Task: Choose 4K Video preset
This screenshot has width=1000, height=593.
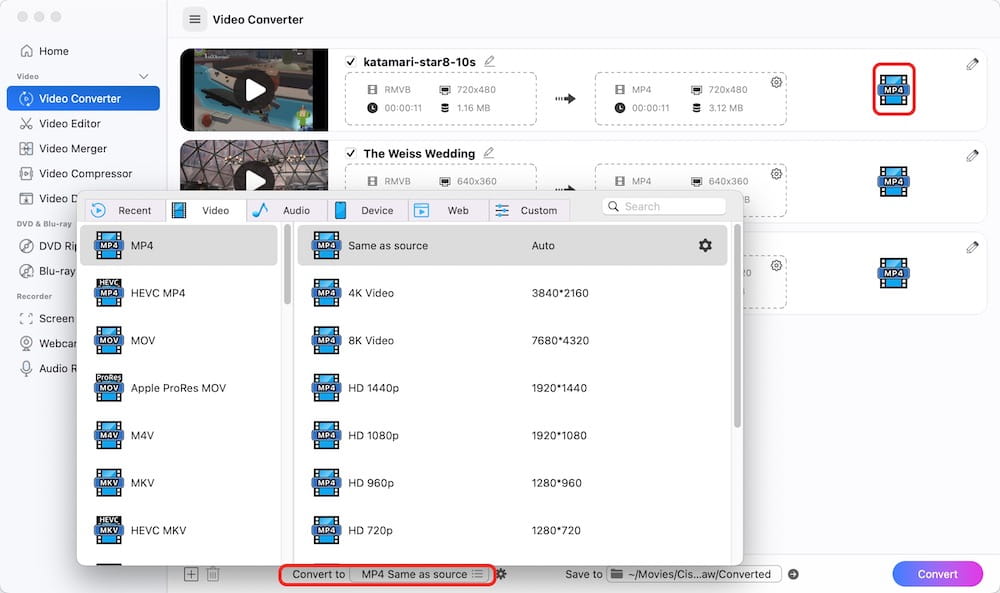Action: (512, 293)
